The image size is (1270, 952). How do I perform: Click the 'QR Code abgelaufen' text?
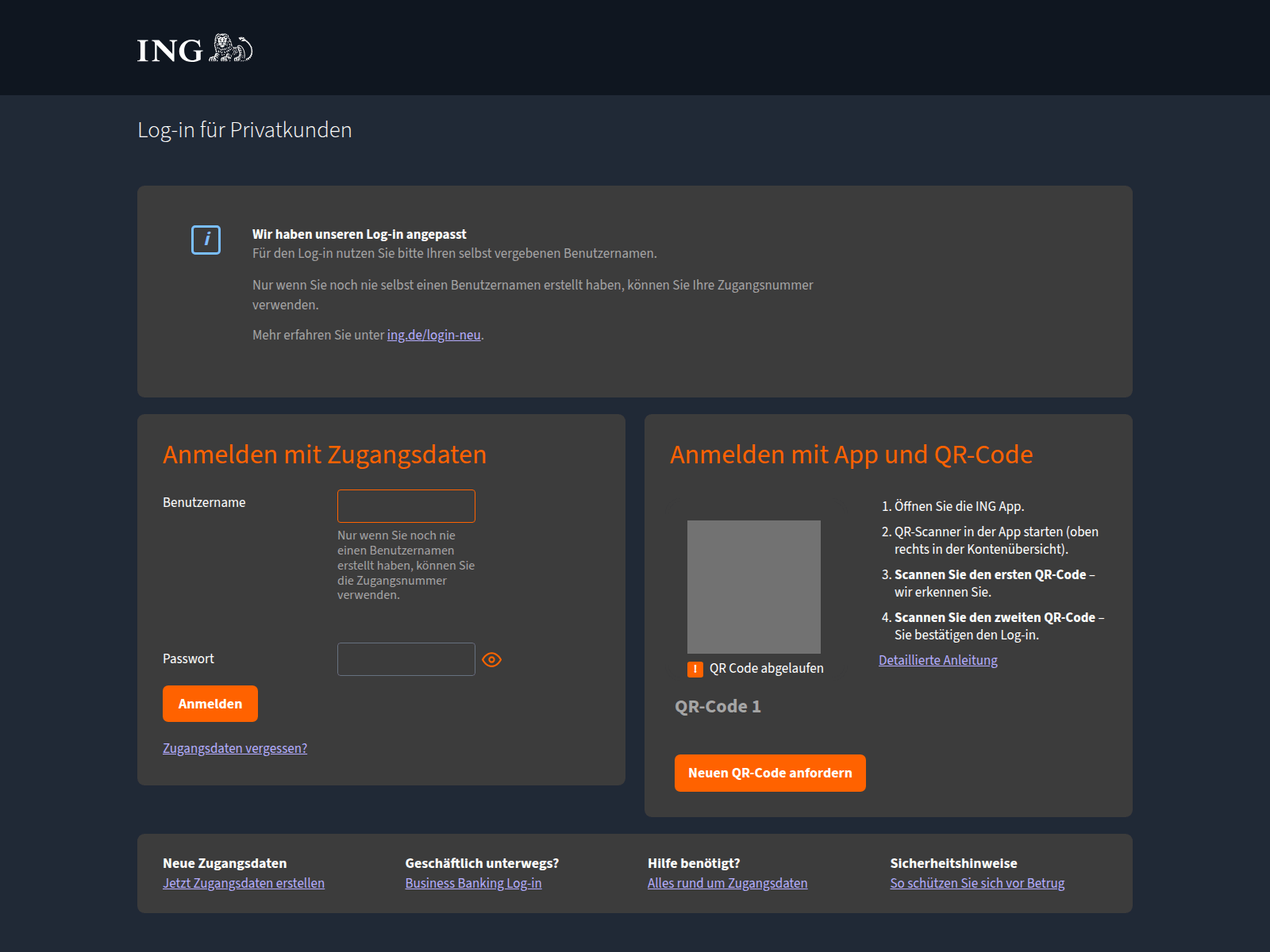pyautogui.click(x=767, y=668)
